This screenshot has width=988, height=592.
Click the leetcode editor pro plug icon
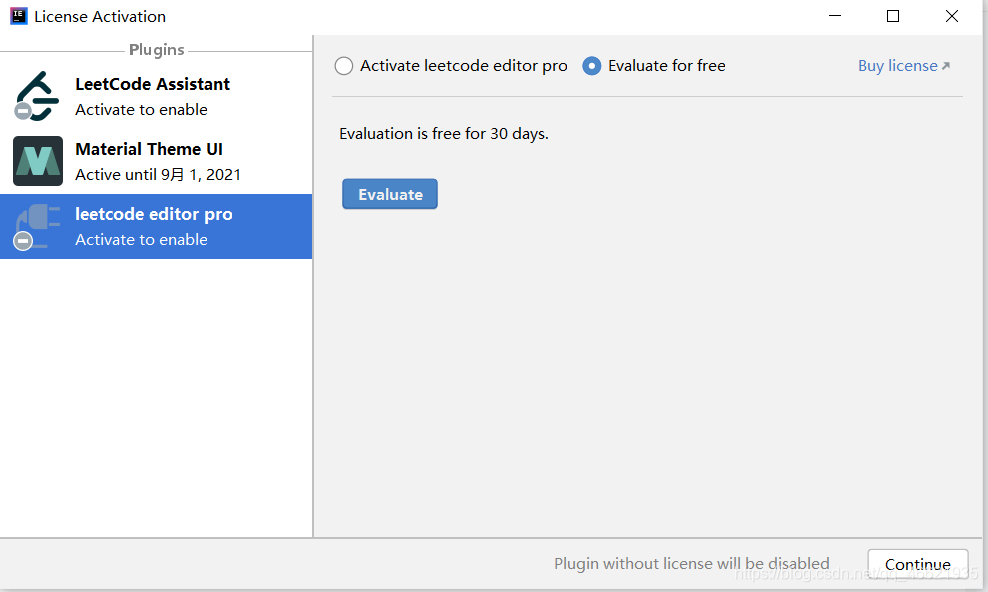point(37,226)
